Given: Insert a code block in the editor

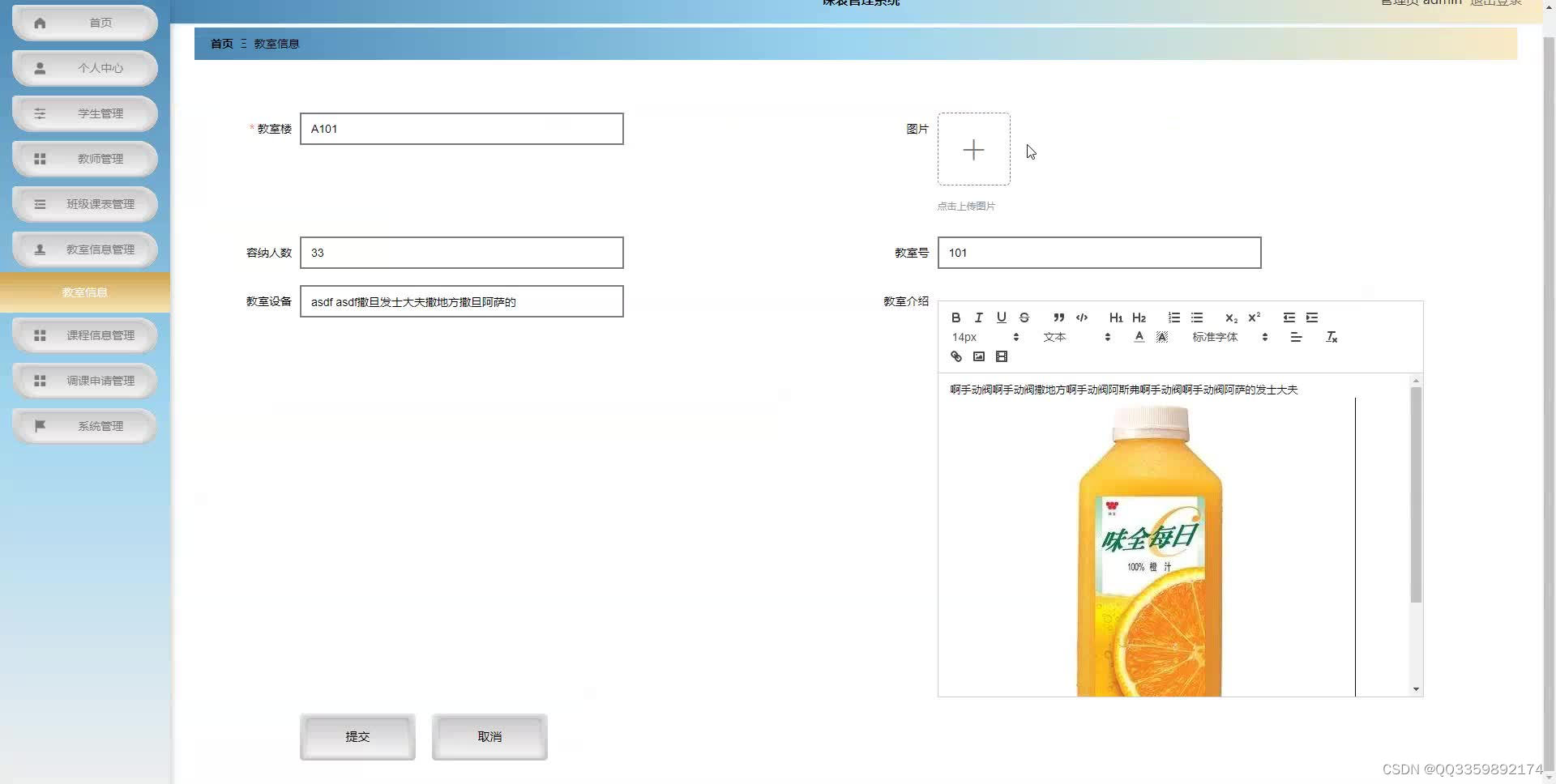Looking at the screenshot, I should coord(1081,317).
